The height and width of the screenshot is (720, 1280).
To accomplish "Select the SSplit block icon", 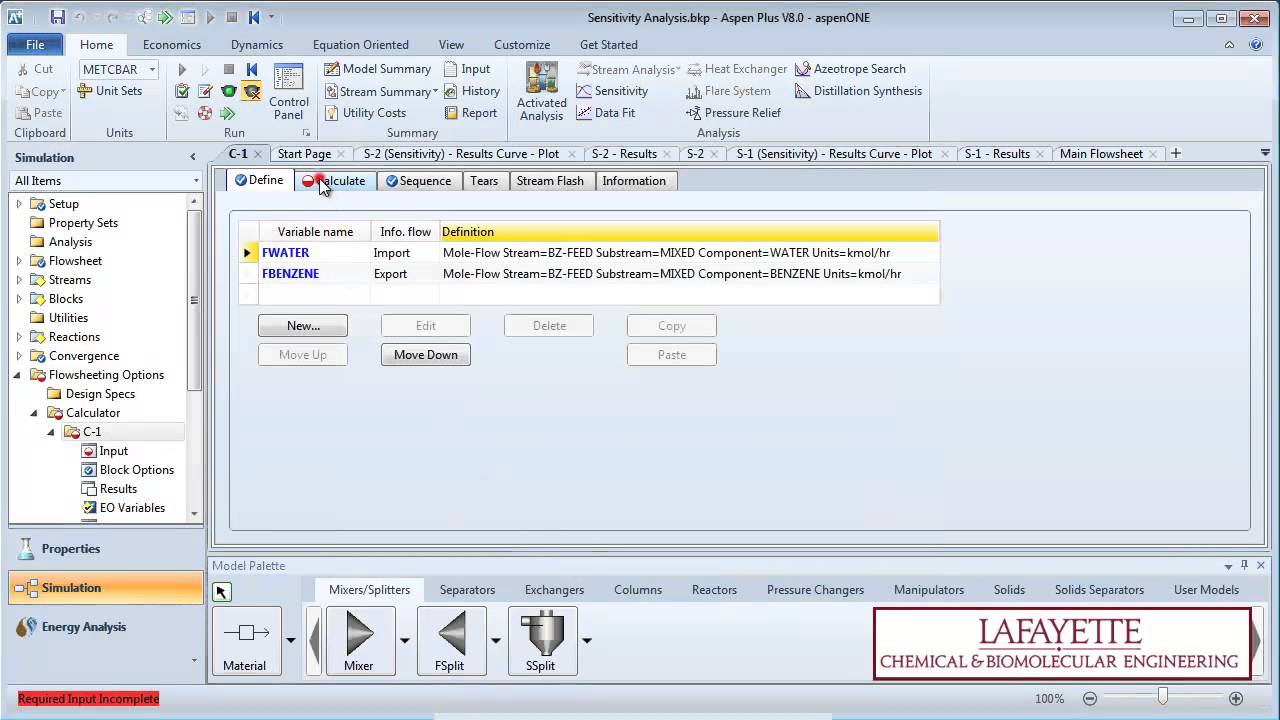I will 541,640.
